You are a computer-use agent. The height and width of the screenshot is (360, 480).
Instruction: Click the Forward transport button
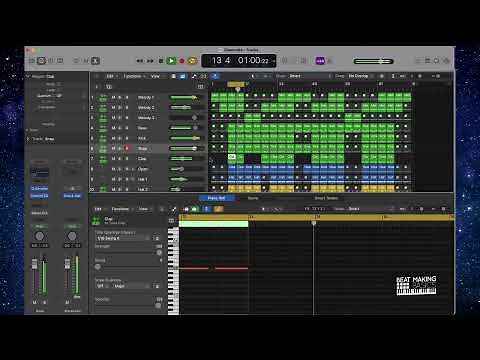click(x=150, y=61)
